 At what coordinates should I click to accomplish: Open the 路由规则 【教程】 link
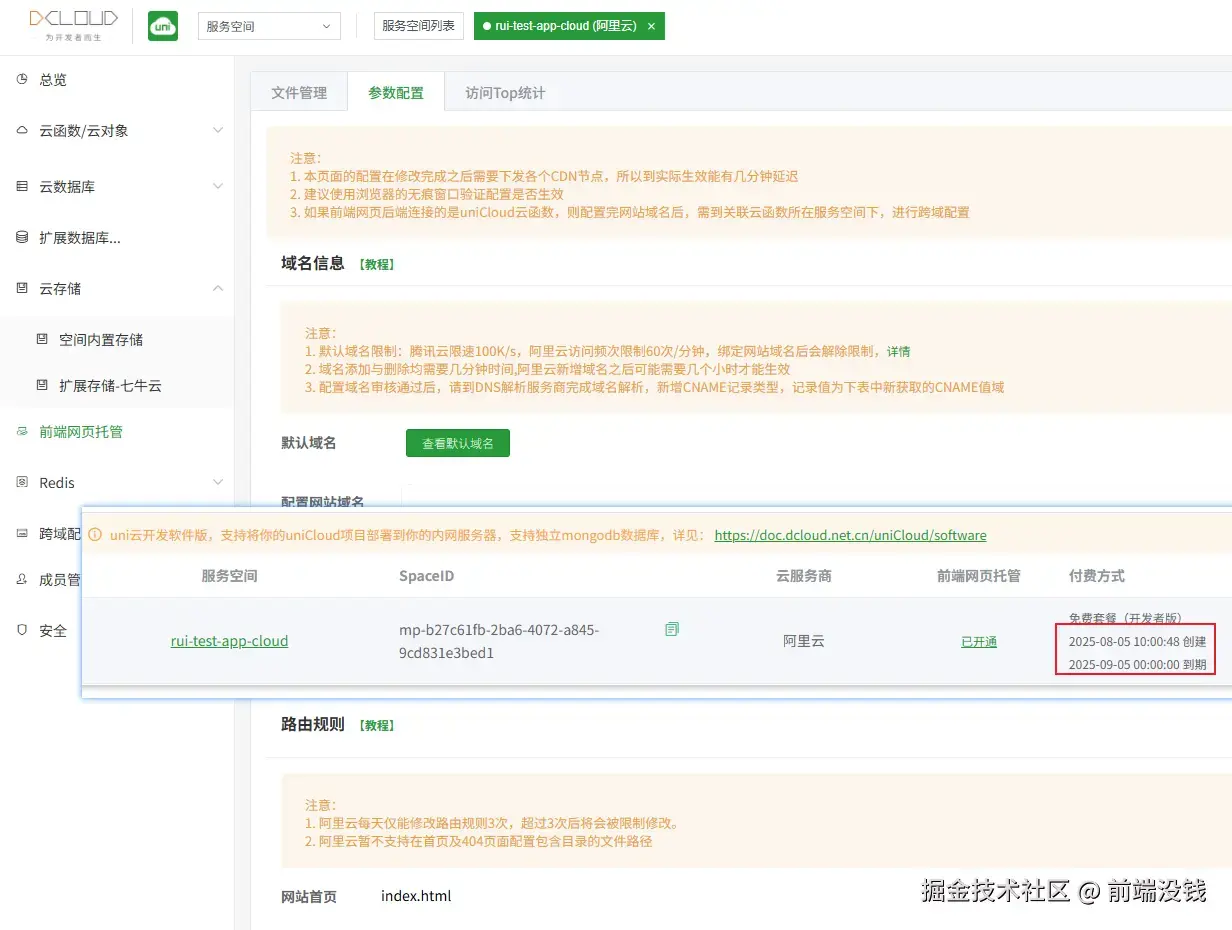click(376, 725)
